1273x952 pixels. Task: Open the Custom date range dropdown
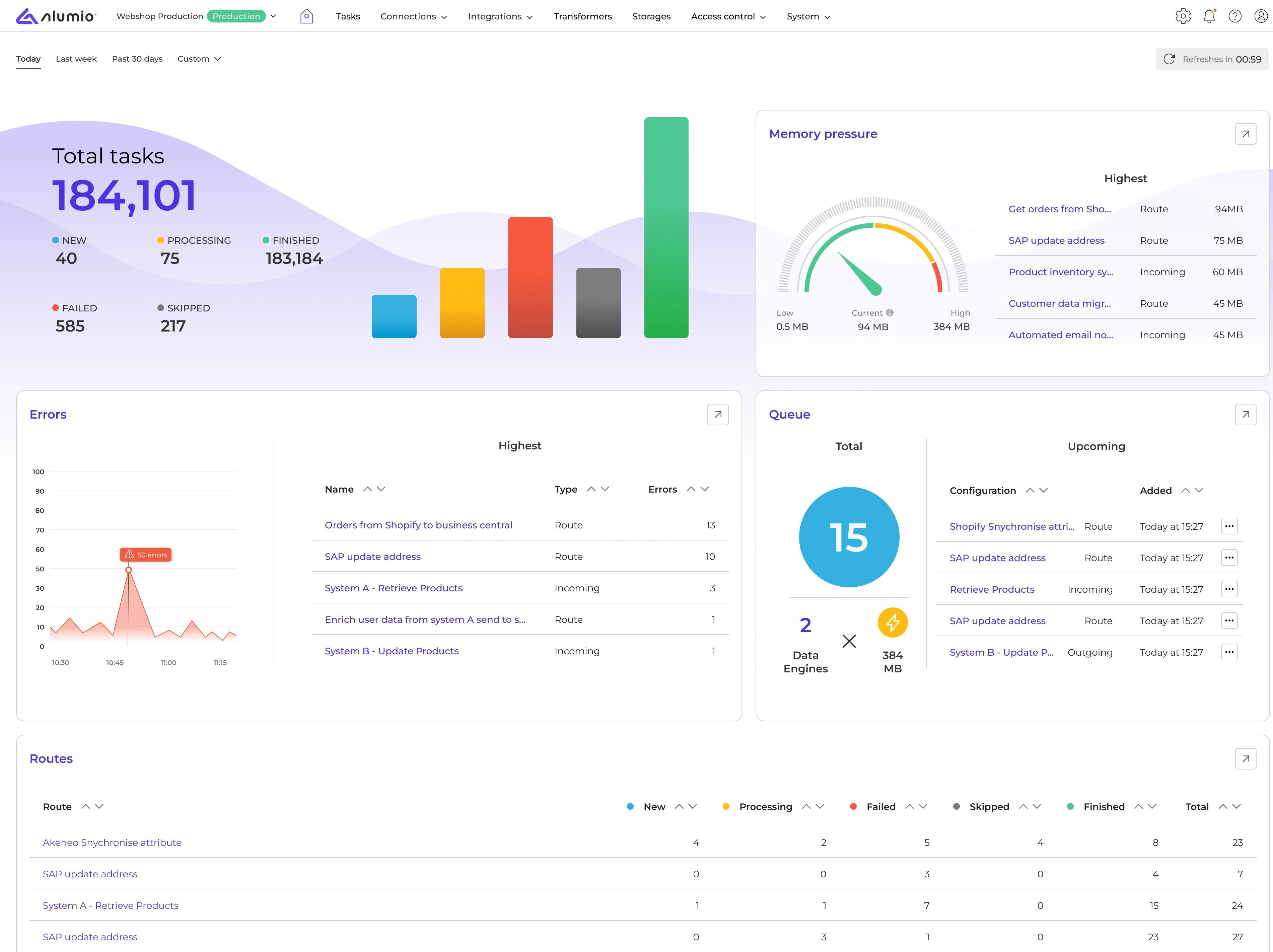tap(199, 59)
